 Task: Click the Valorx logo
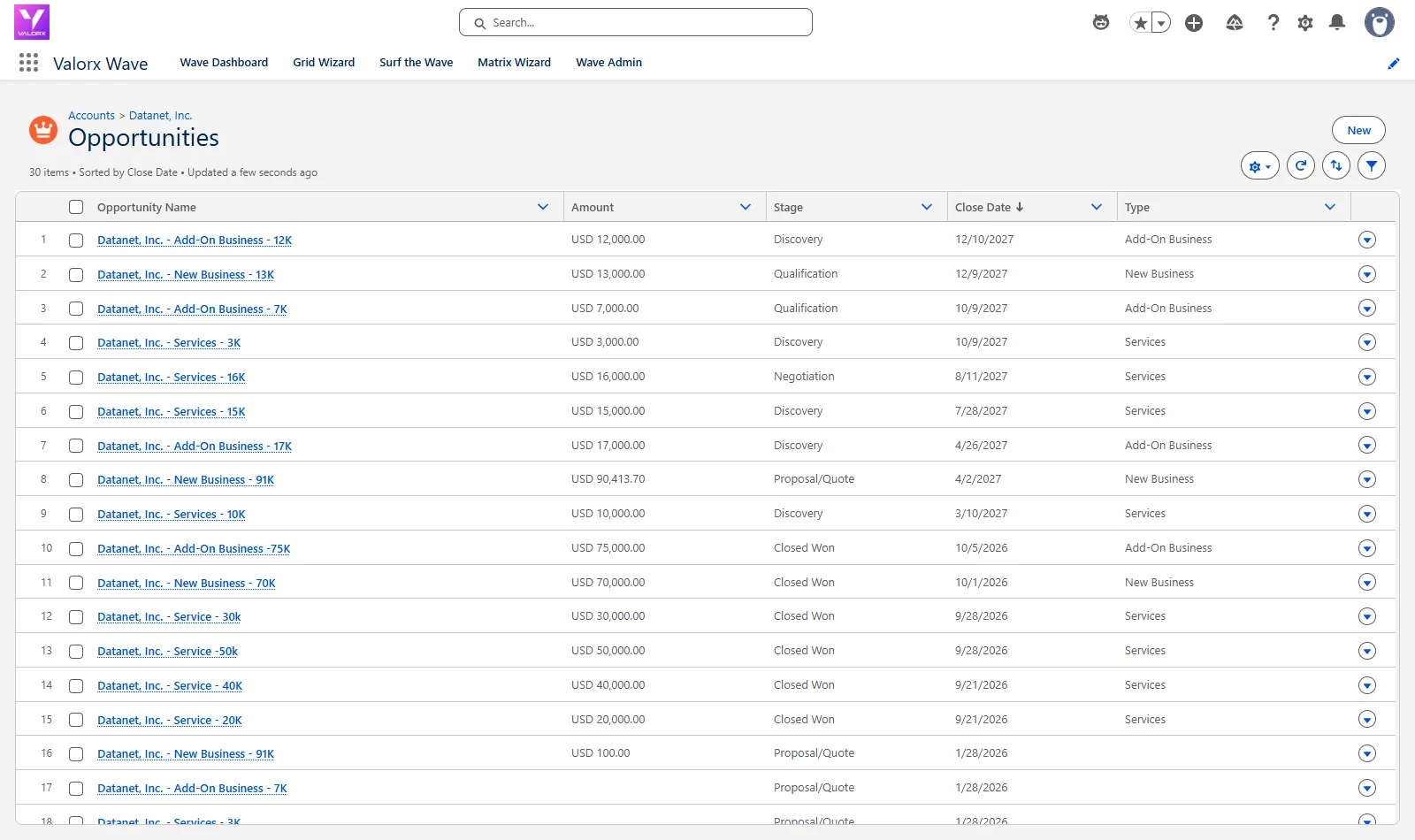(x=32, y=22)
